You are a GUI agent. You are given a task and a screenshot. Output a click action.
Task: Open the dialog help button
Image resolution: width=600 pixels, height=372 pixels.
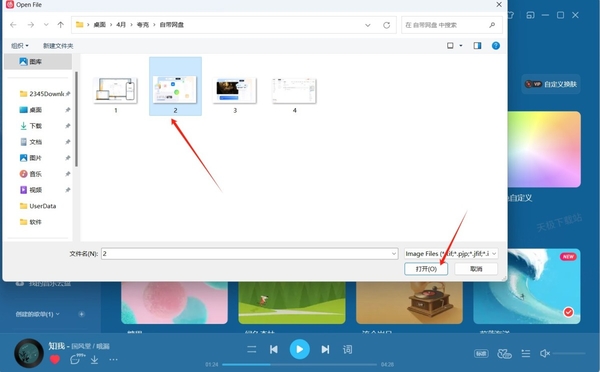pos(496,46)
